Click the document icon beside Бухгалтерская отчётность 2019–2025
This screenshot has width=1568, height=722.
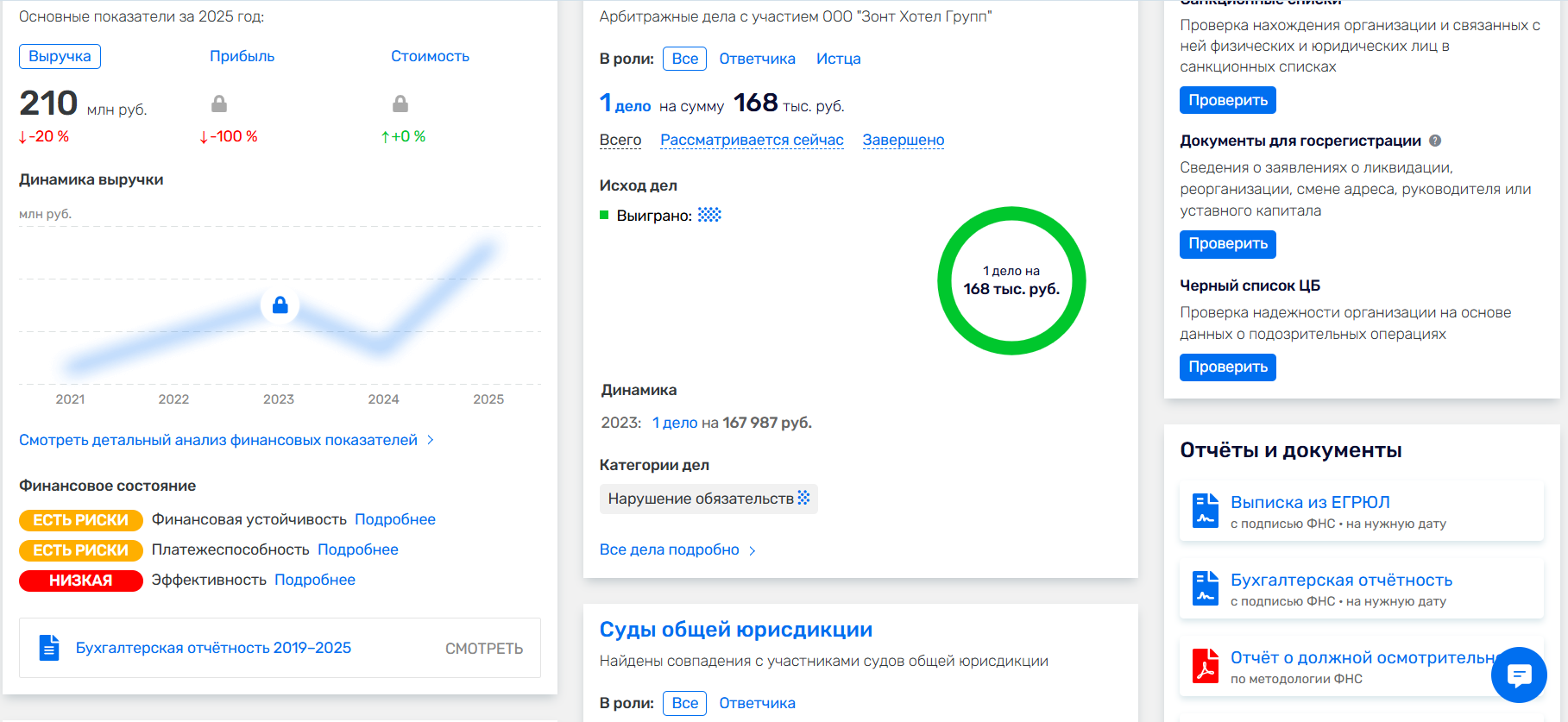pyautogui.click(x=50, y=648)
